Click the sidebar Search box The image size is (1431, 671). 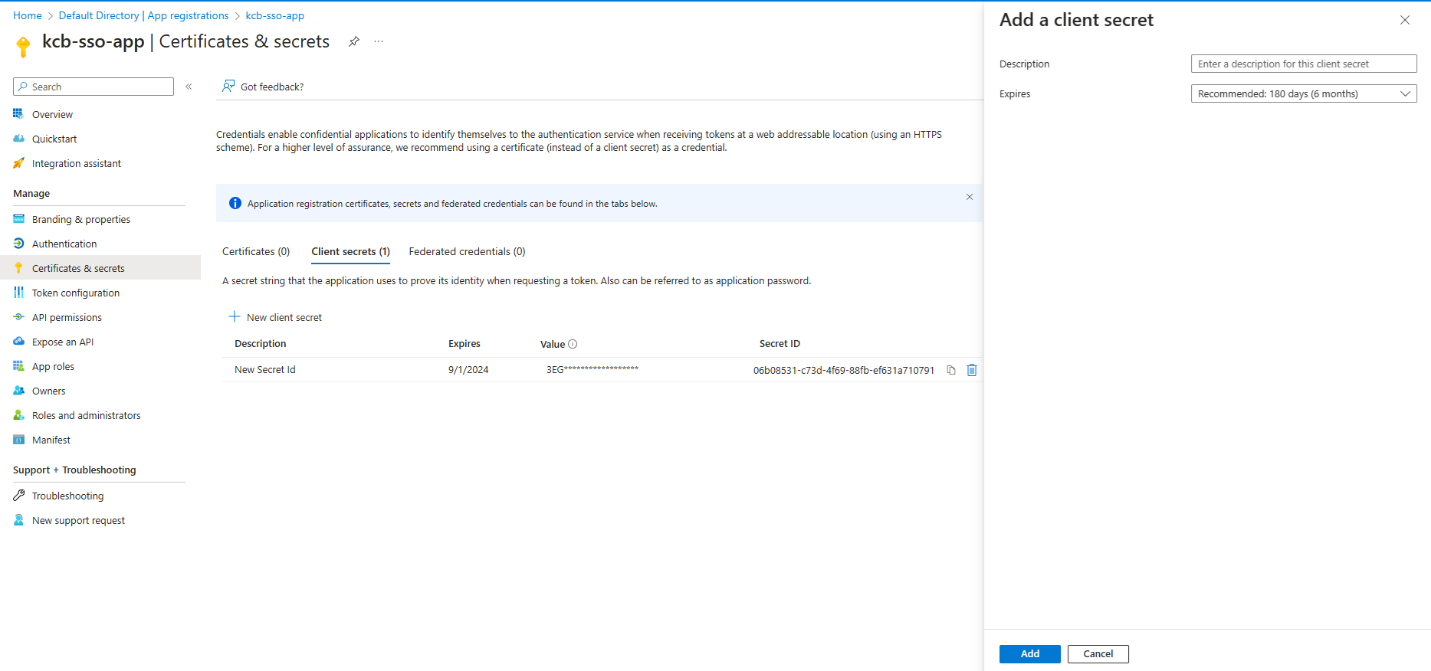(93, 87)
